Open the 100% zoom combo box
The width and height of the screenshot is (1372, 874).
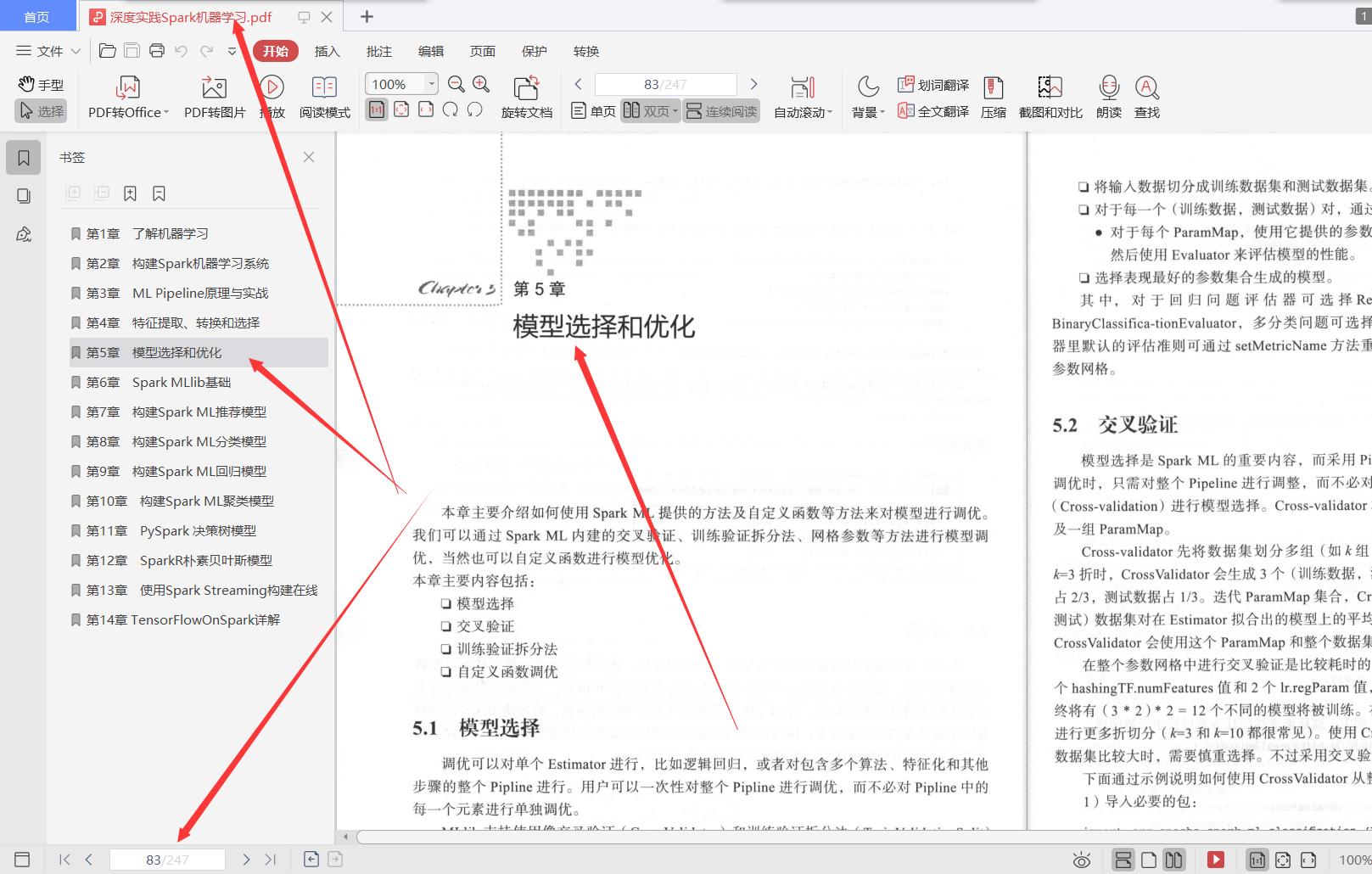point(401,84)
